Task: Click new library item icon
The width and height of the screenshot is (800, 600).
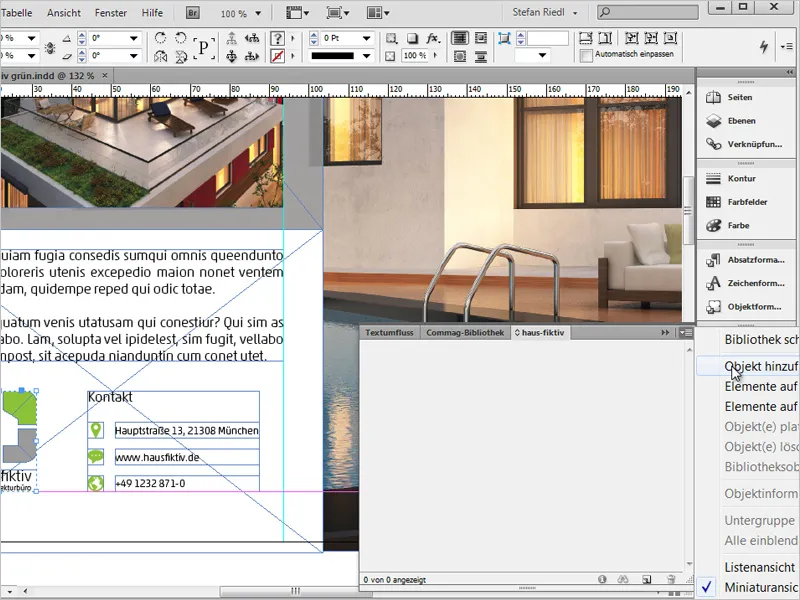Action: [646, 579]
